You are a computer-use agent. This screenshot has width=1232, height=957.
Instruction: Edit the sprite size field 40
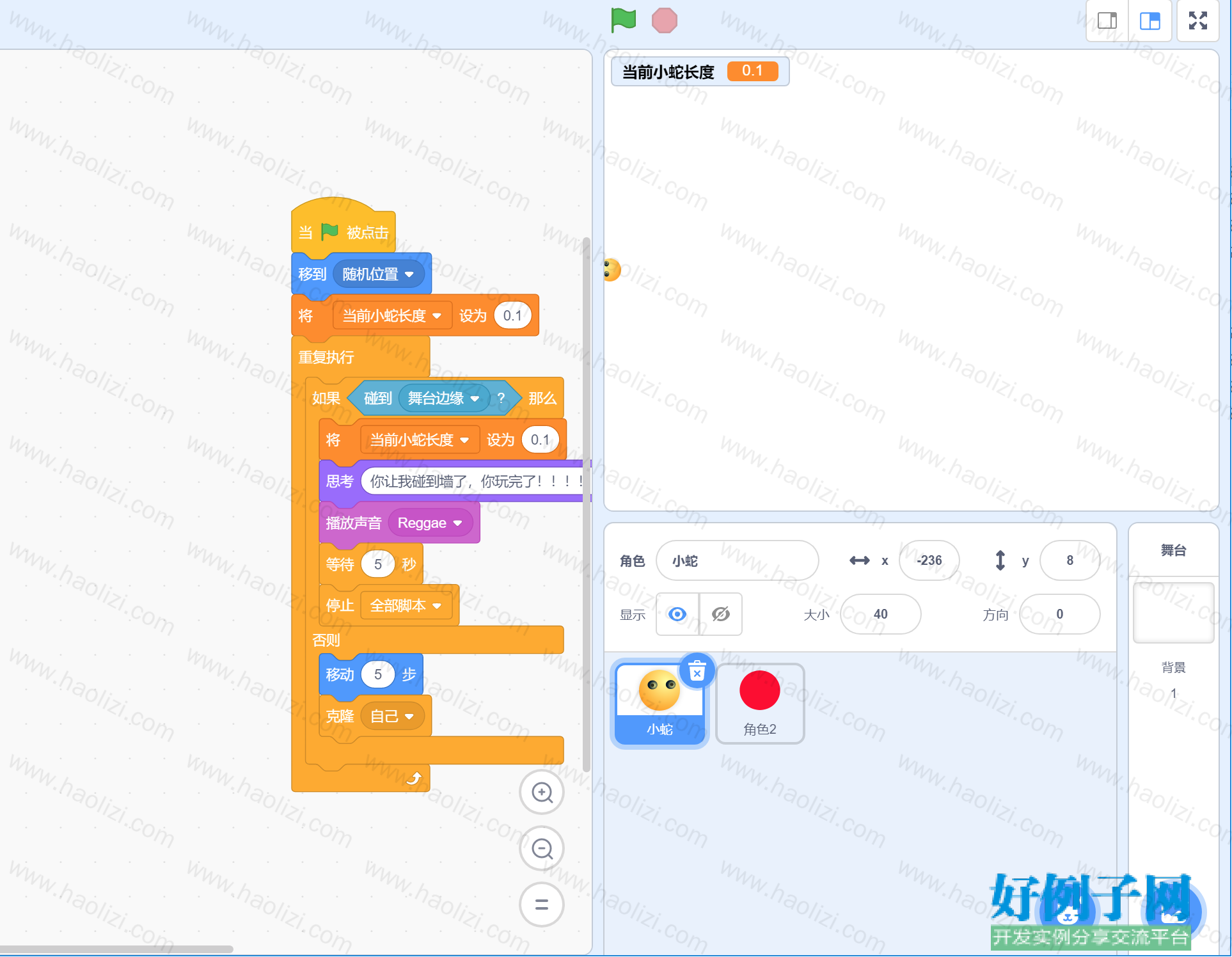coord(880,614)
